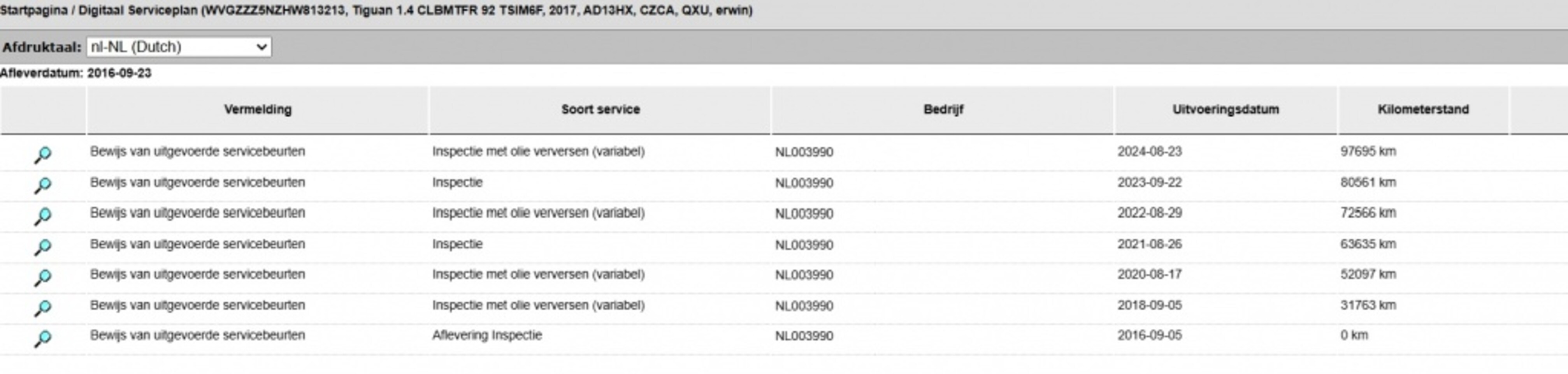This screenshot has width=1568, height=374.
Task: Click the Soort service column header
Action: coord(600,109)
